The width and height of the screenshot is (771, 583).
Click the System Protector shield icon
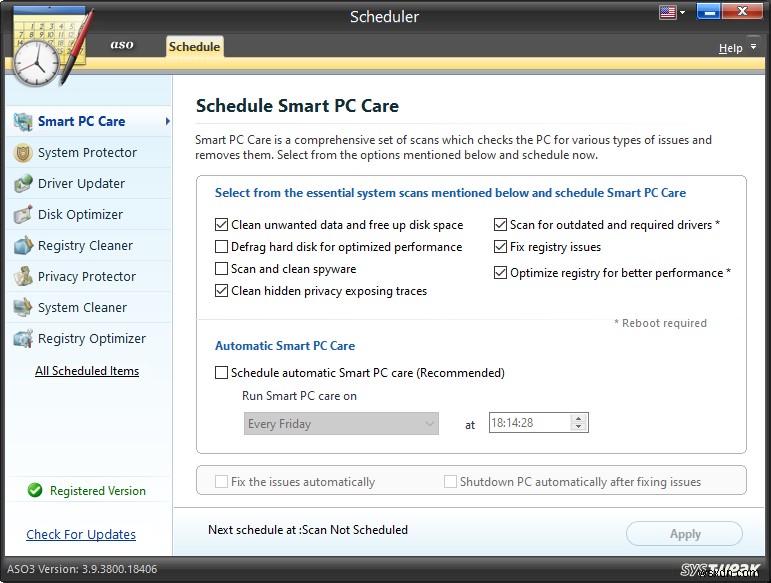(x=23, y=153)
